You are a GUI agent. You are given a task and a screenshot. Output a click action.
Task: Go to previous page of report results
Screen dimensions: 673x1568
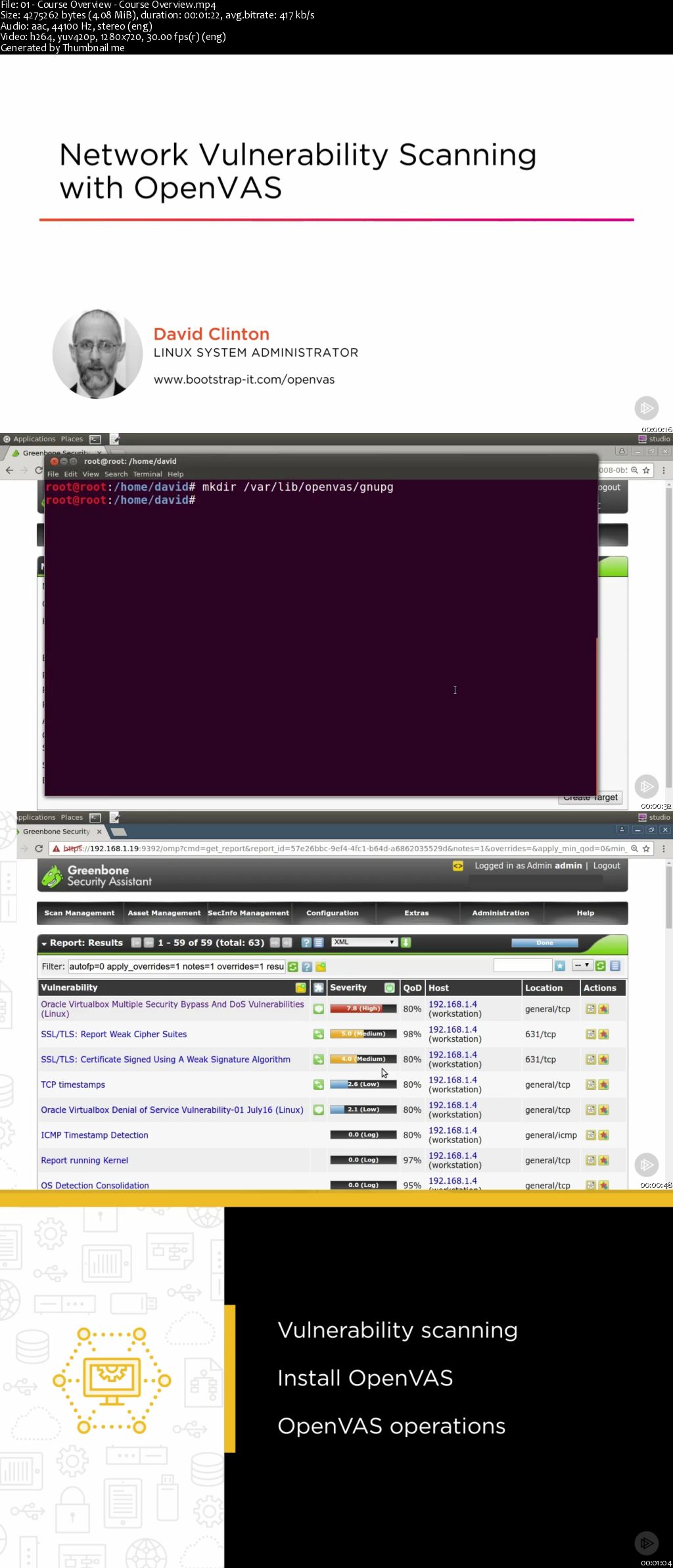(x=149, y=943)
